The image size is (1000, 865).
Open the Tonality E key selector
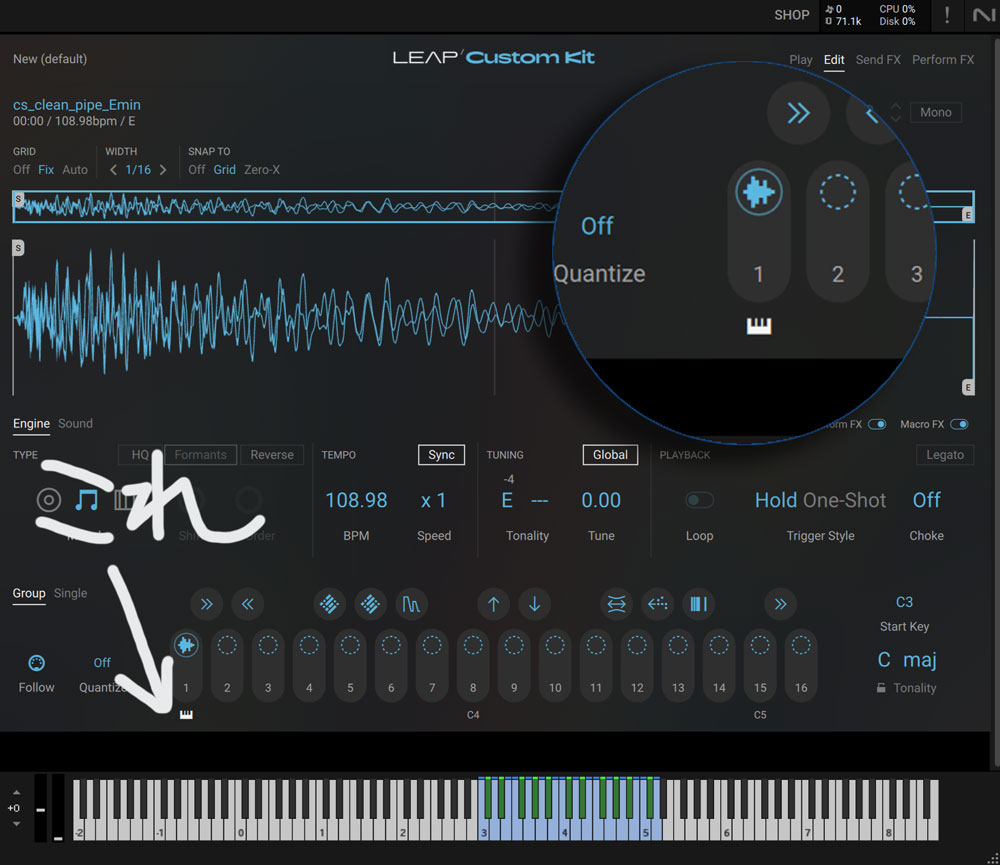507,501
